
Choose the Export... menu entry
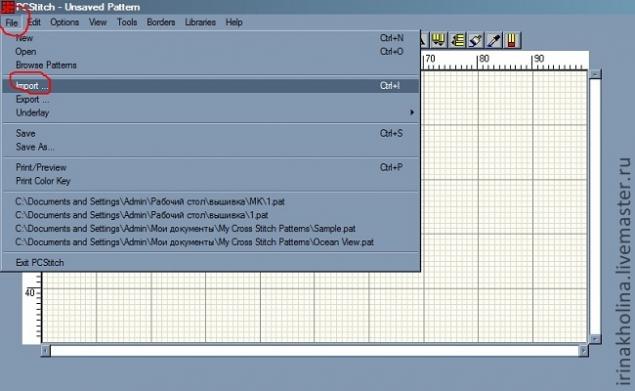211,100
